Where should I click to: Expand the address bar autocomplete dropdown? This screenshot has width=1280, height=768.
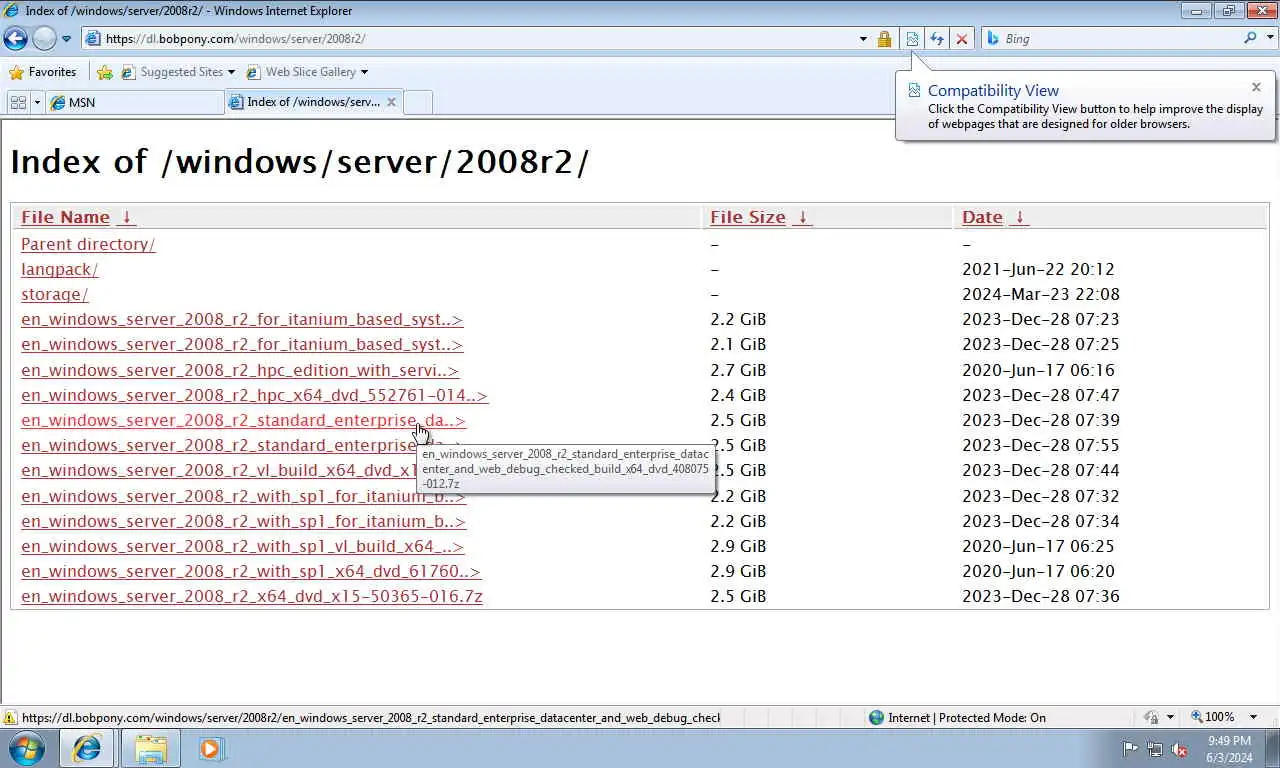(863, 39)
